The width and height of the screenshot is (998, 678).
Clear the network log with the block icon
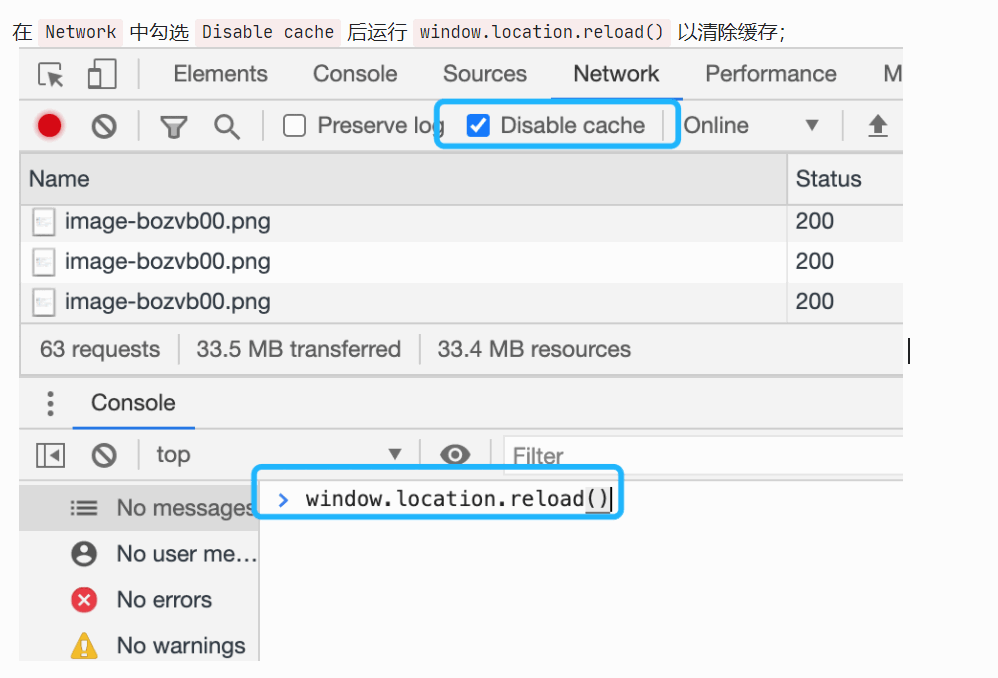pyautogui.click(x=104, y=126)
